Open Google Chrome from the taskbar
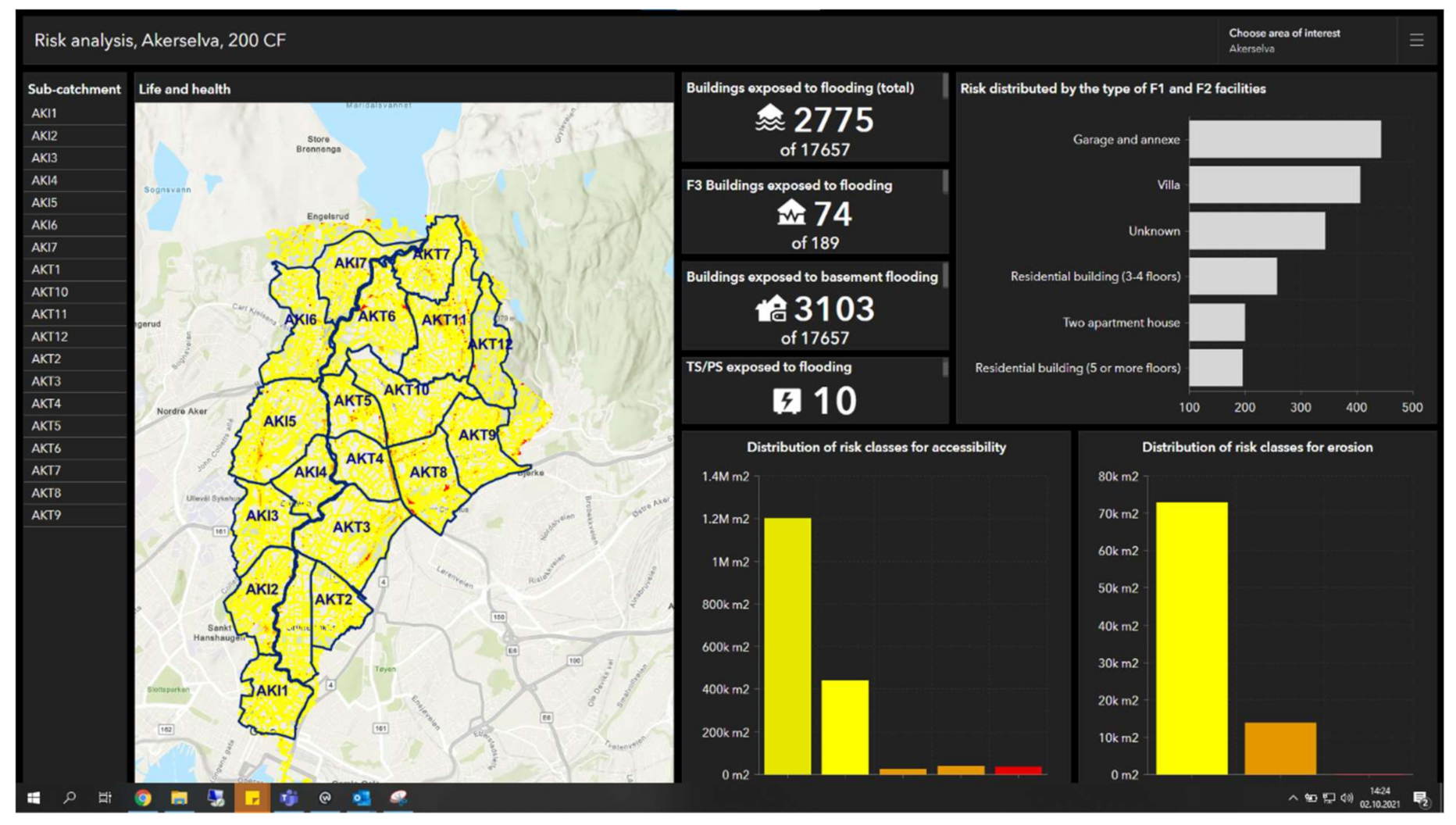Screen dimensions: 1456x825 click(x=143, y=798)
